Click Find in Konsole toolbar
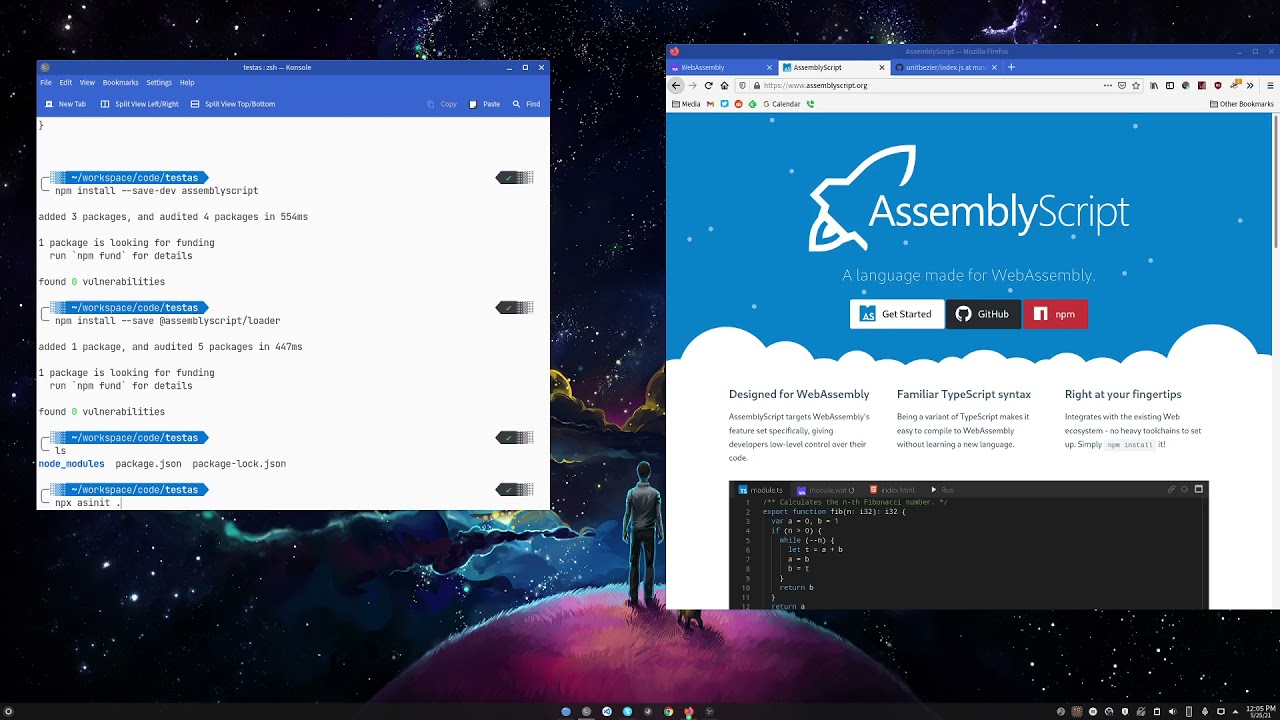 click(526, 104)
